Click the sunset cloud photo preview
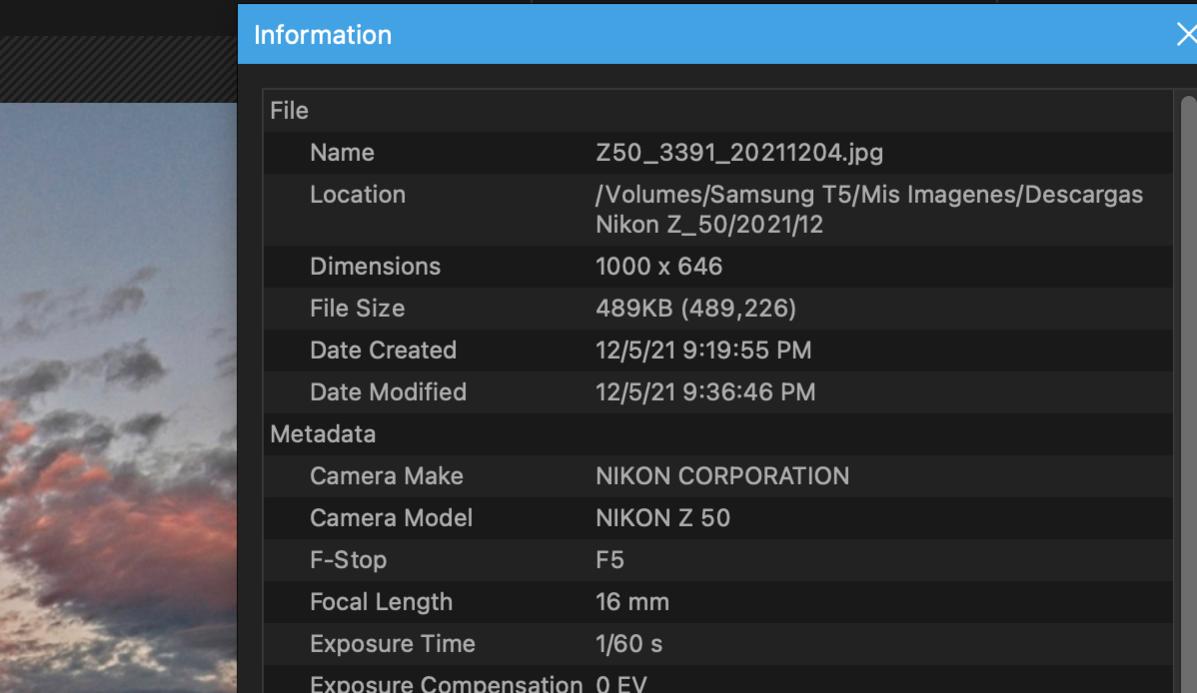Image resolution: width=1197 pixels, height=693 pixels. pos(118,400)
